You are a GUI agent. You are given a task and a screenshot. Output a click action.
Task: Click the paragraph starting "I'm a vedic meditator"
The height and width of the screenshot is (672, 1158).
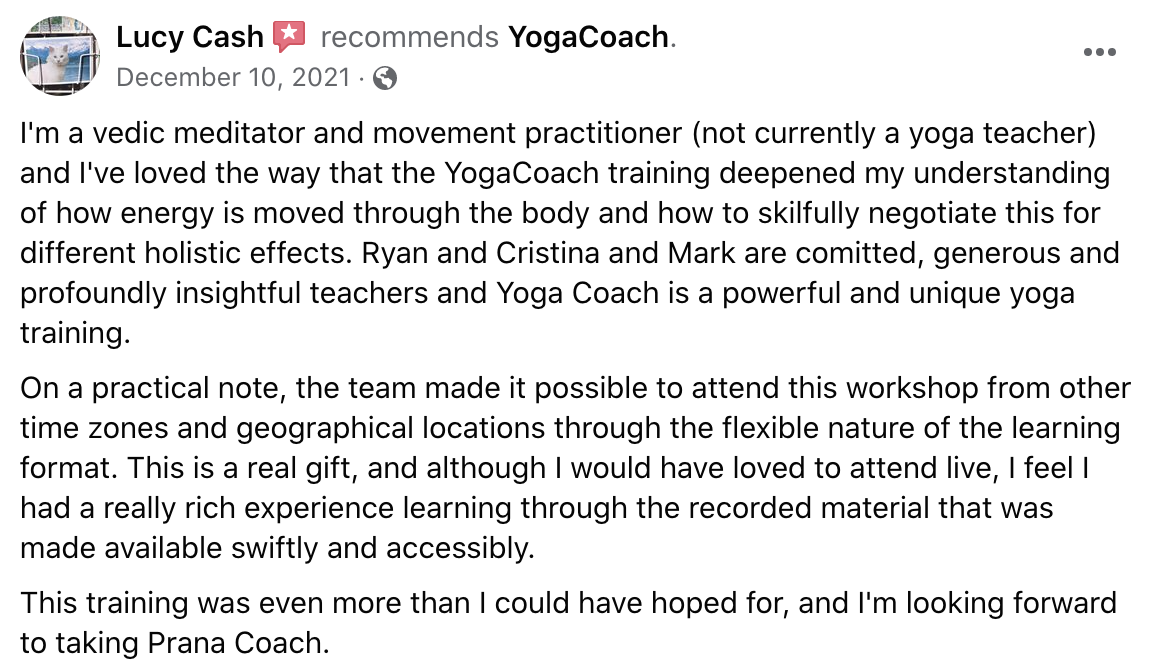pos(569,233)
